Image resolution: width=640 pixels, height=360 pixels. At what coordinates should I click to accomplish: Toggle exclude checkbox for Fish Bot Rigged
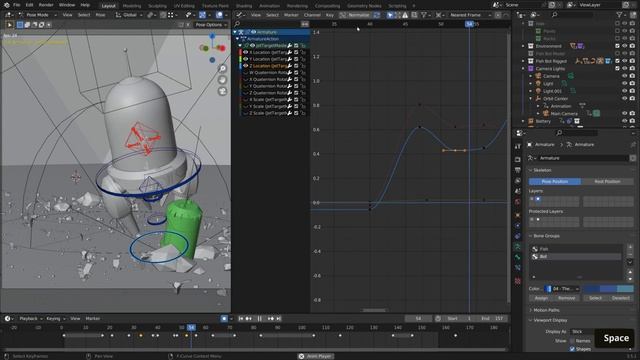[617, 61]
